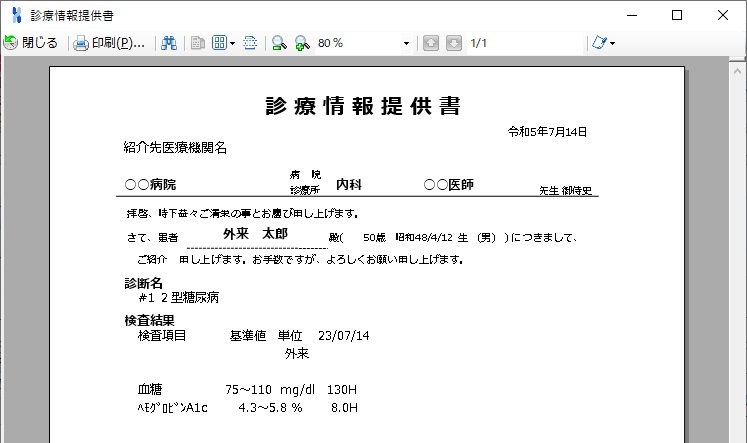
Task: Click the multi-page layout grid icon
Action: click(x=219, y=43)
